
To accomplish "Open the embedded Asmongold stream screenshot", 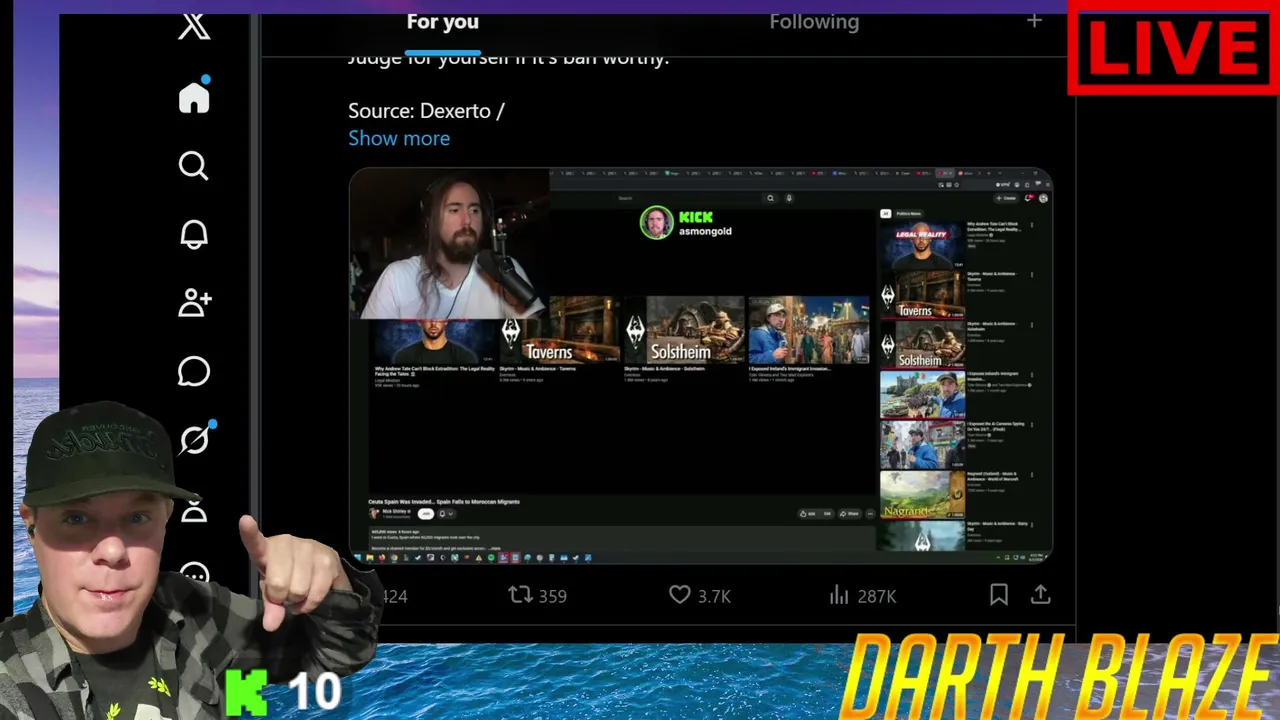I will pos(700,365).
